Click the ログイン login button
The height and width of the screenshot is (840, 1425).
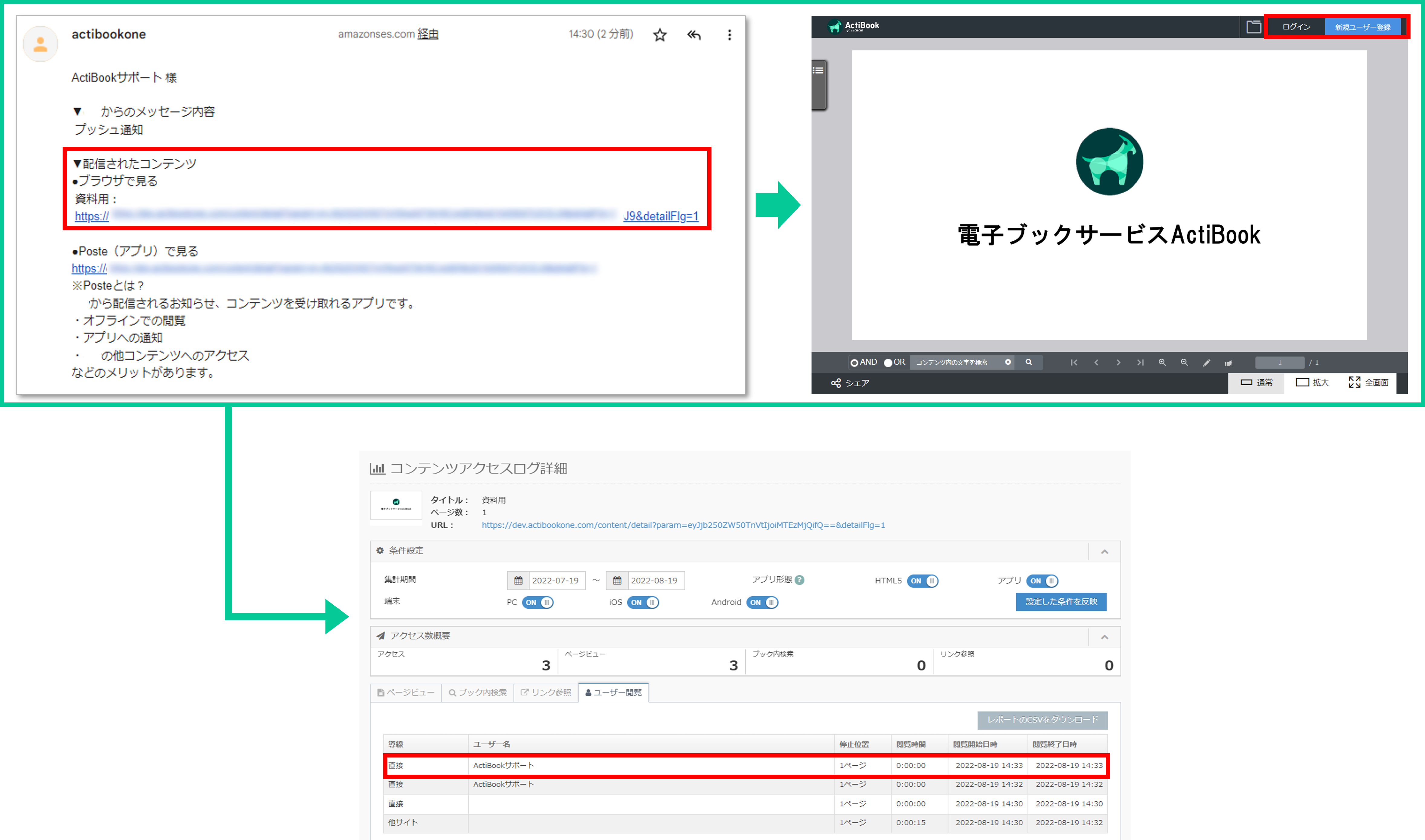1296,27
